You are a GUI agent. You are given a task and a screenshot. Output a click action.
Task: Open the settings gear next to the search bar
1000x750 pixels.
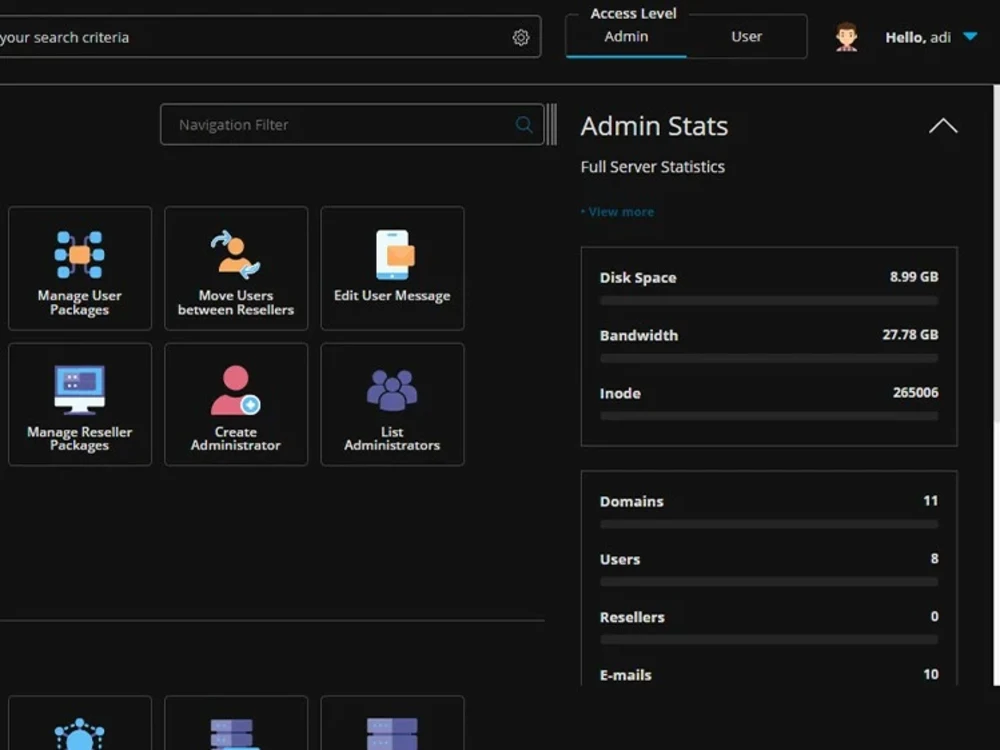(x=520, y=37)
